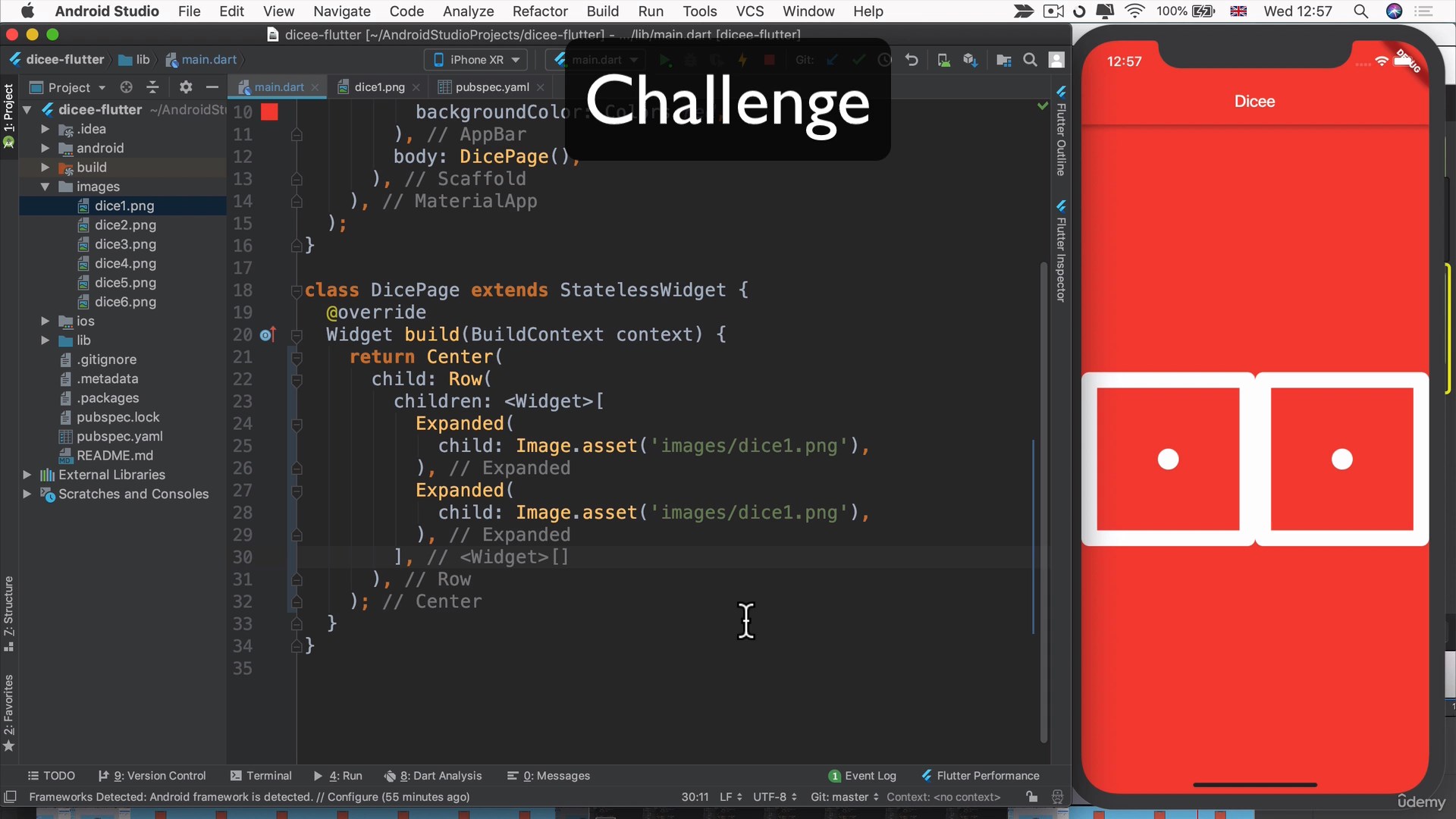Open the VCS menu
This screenshot has width=1456, height=819.
(750, 11)
